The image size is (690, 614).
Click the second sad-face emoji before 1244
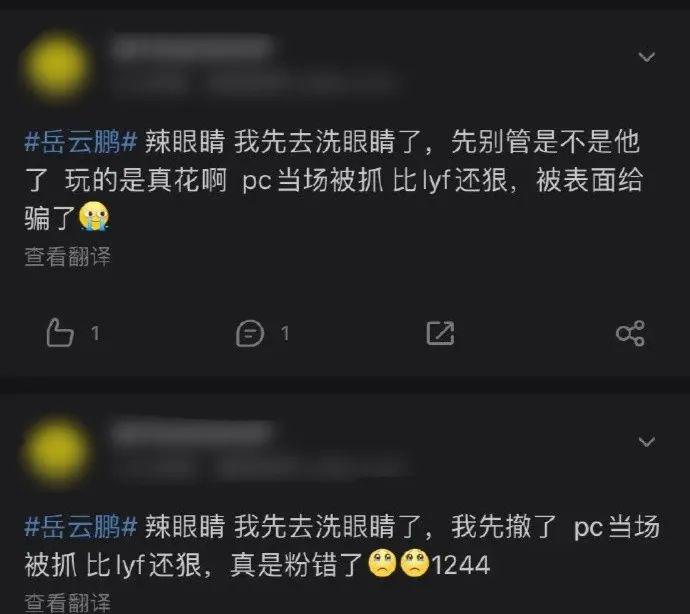415,563
